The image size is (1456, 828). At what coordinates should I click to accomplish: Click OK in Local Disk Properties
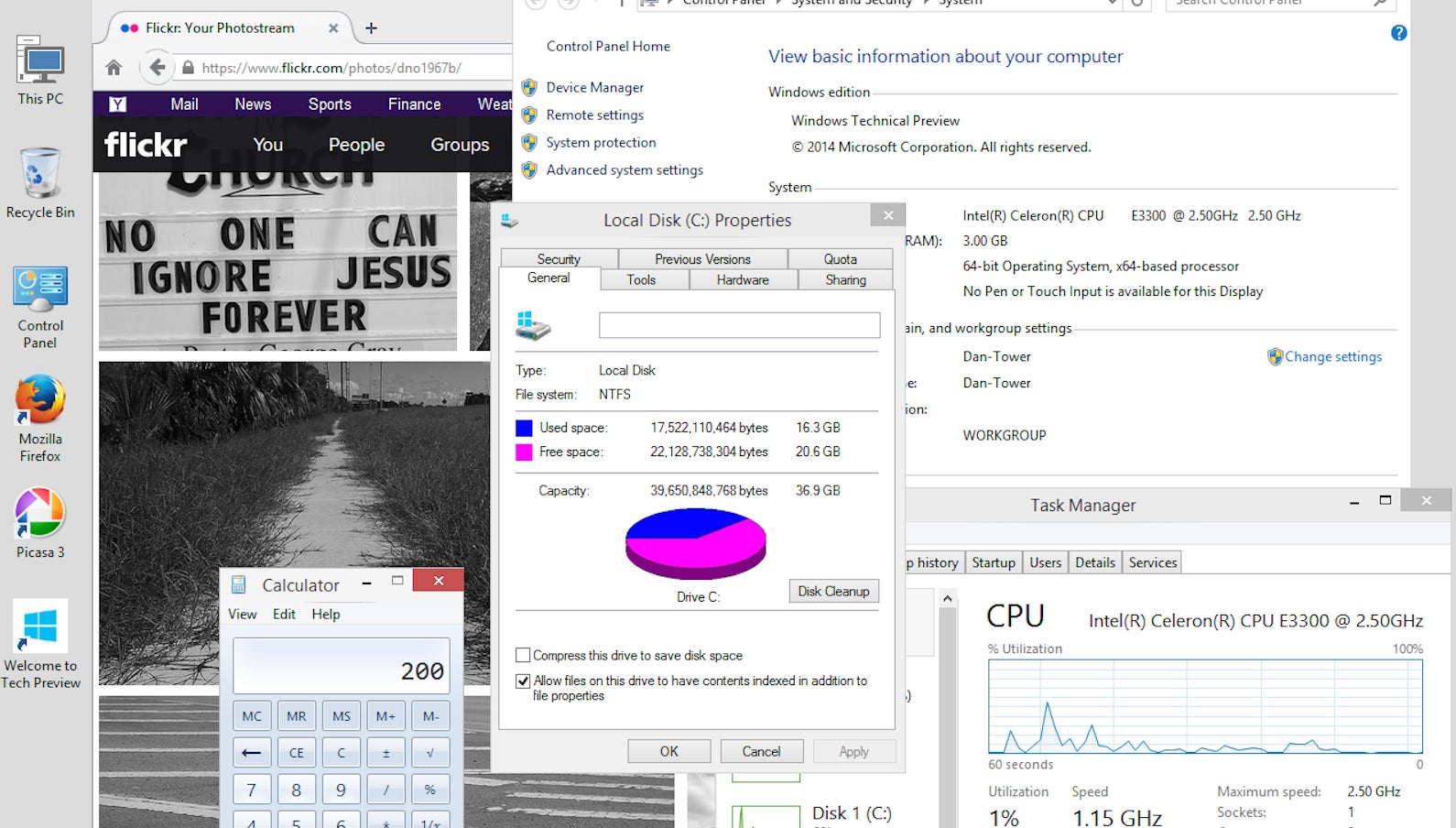(x=669, y=751)
